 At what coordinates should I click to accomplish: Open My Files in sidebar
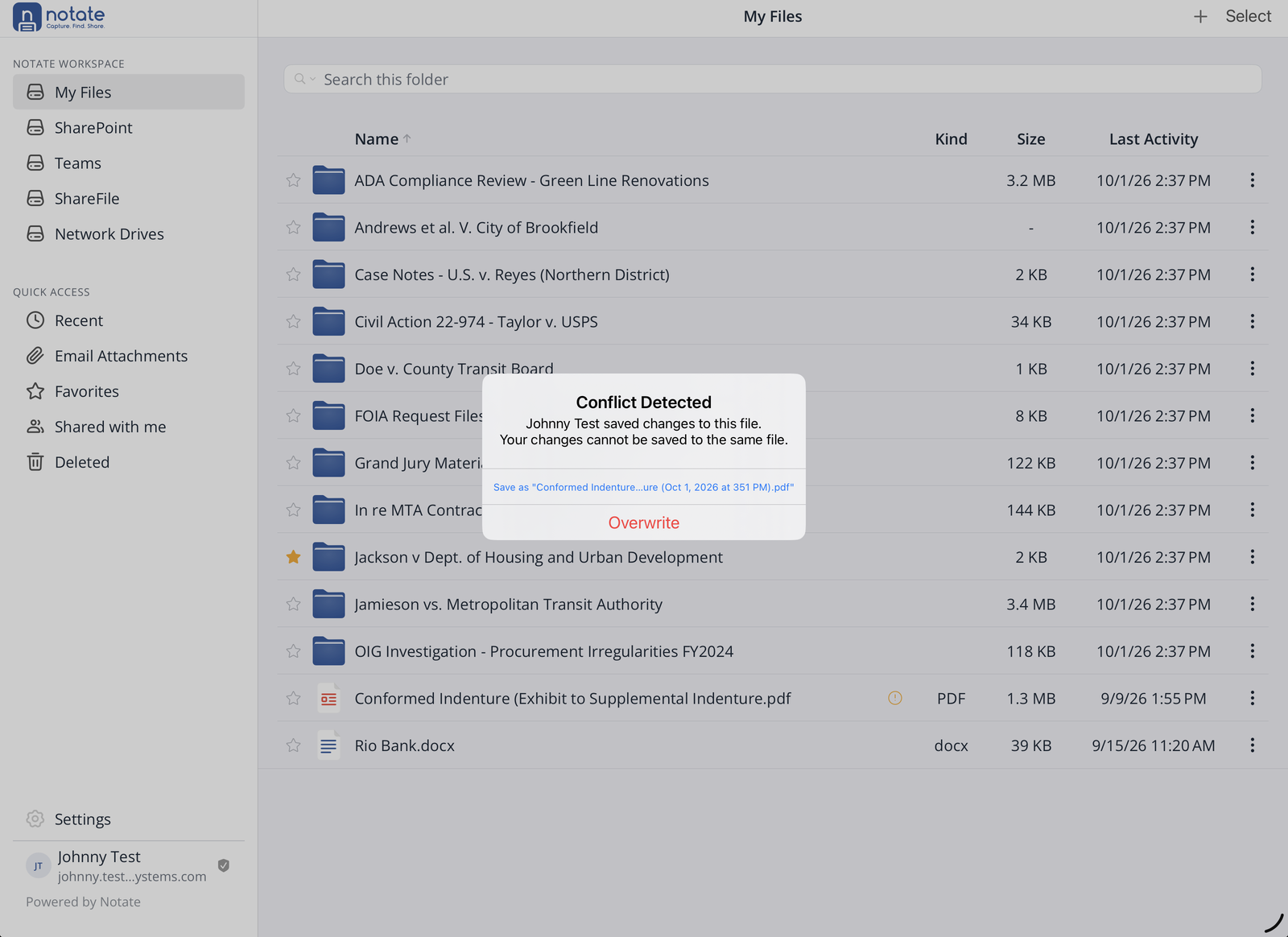coord(129,92)
